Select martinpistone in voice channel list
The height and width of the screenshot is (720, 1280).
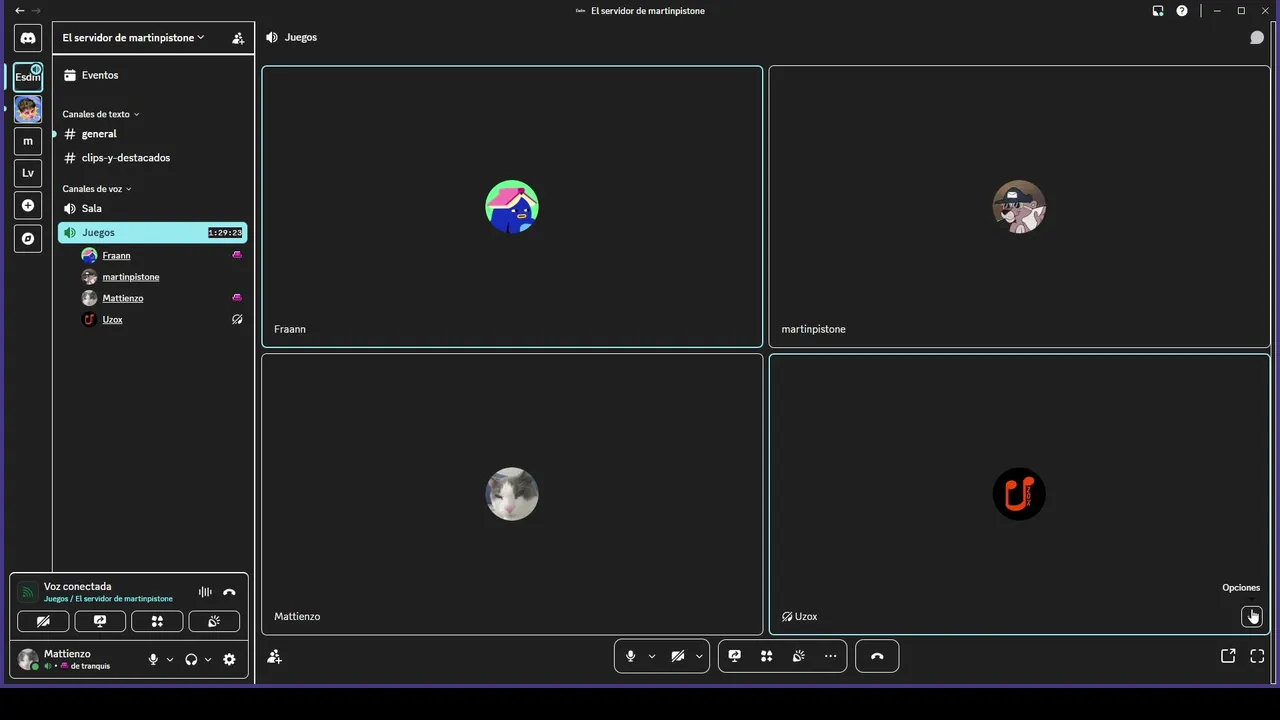pyautogui.click(x=162, y=277)
